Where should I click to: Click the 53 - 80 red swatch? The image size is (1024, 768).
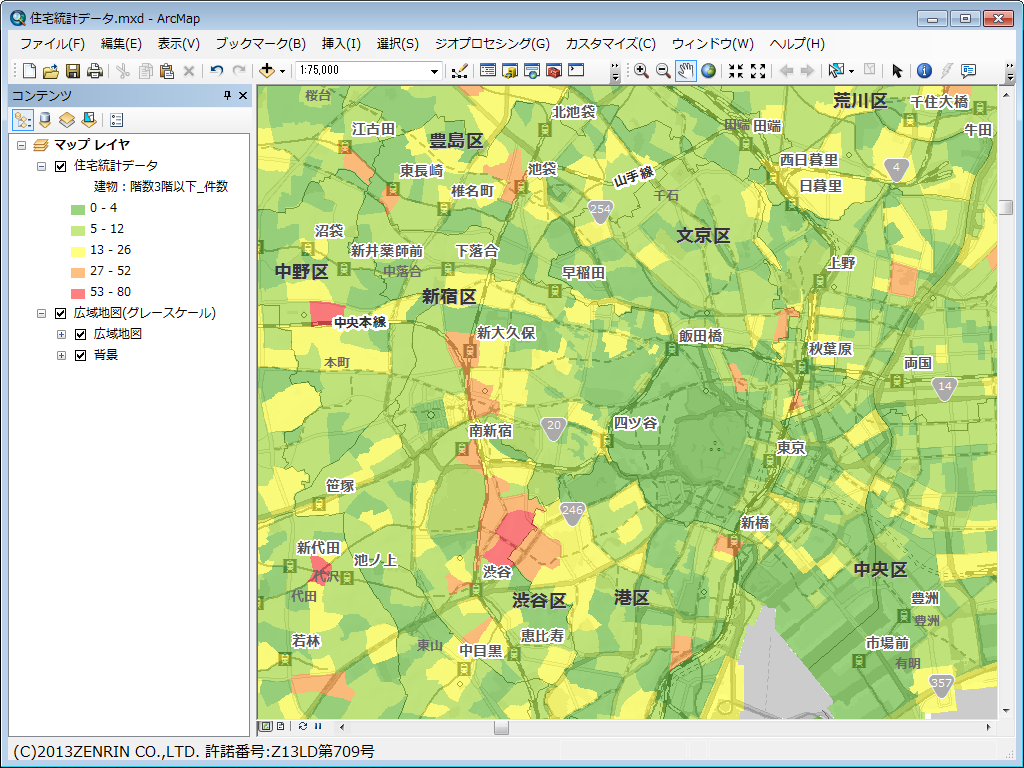tap(78, 293)
